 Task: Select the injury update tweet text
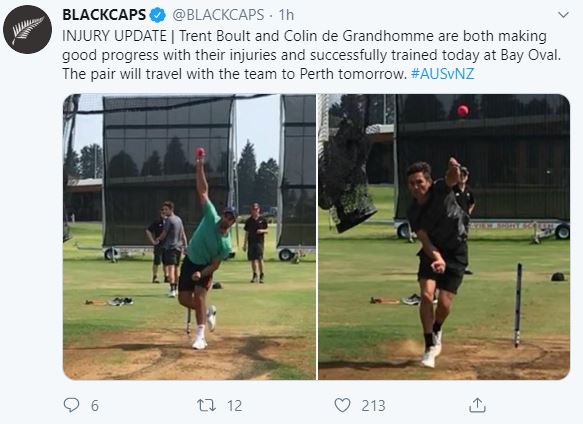click(x=312, y=55)
